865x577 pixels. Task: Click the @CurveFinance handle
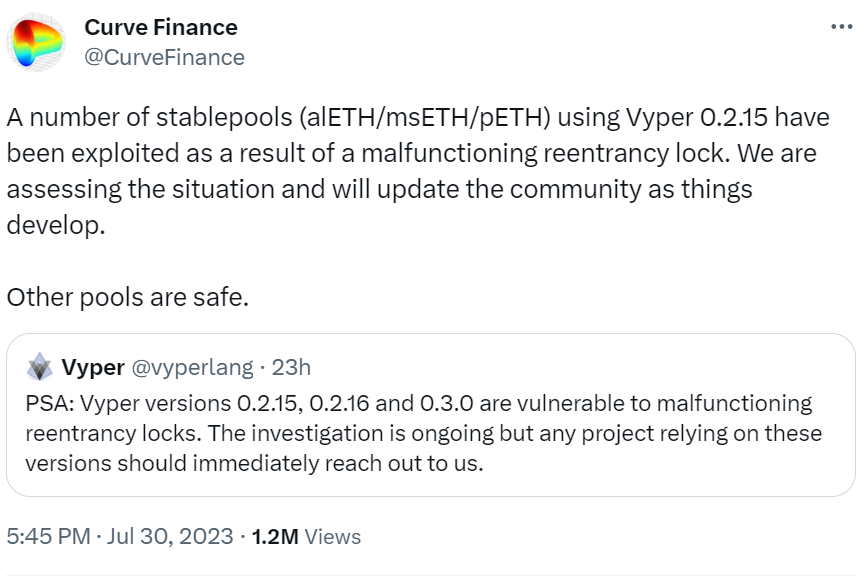pos(164,57)
